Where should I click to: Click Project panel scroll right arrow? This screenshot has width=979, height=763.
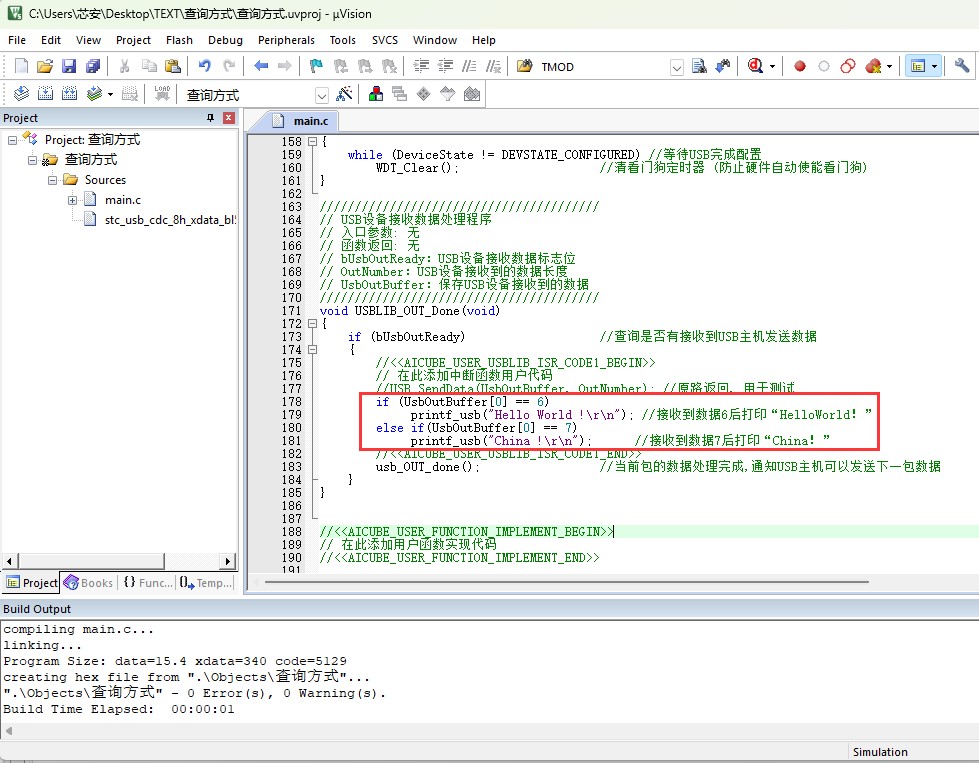coord(229,561)
